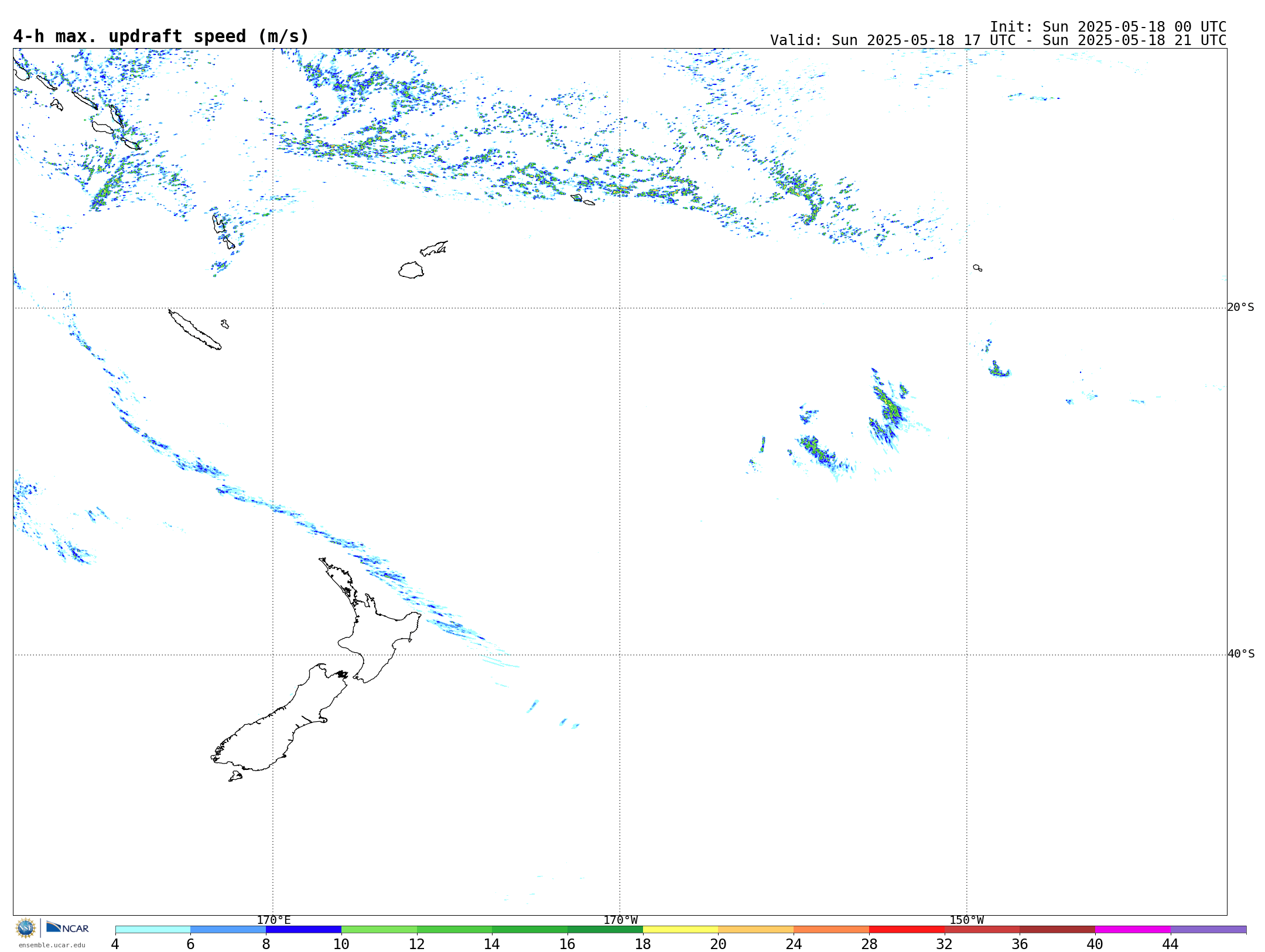Click the colorbar tick label 10
The height and width of the screenshot is (952, 1265).
tap(341, 944)
